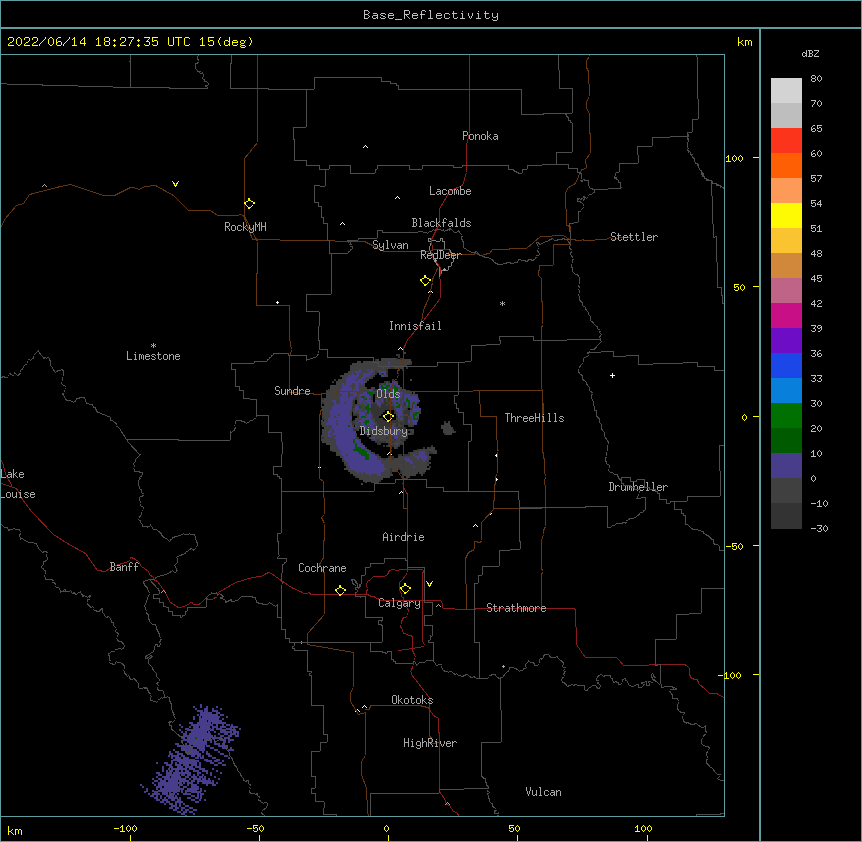Click the Didsbury town label

coord(384,431)
